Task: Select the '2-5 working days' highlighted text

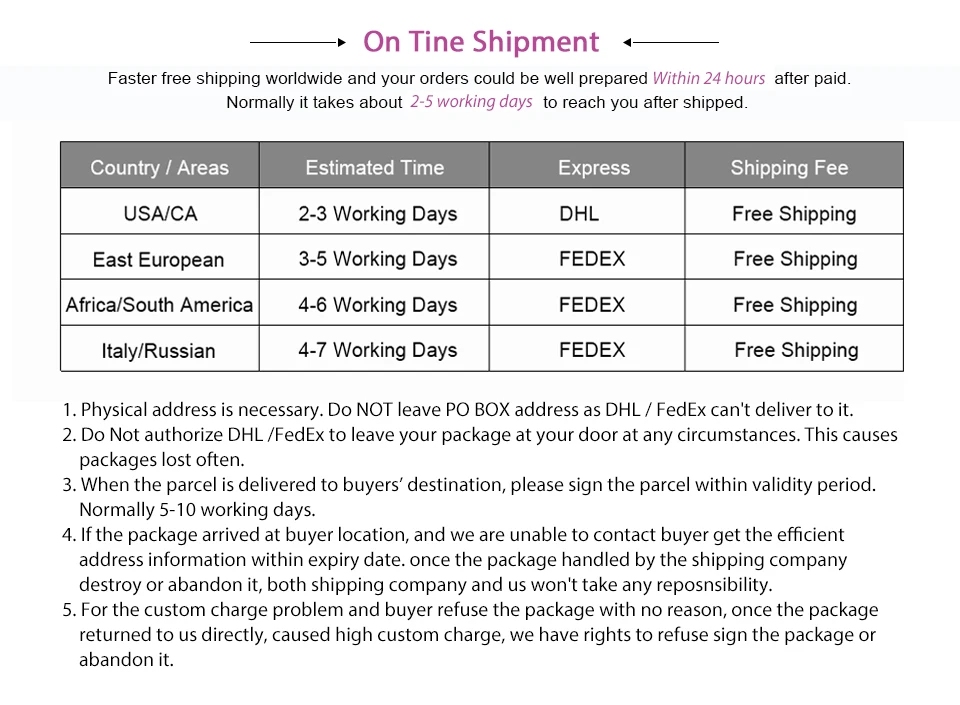Action: [471, 102]
